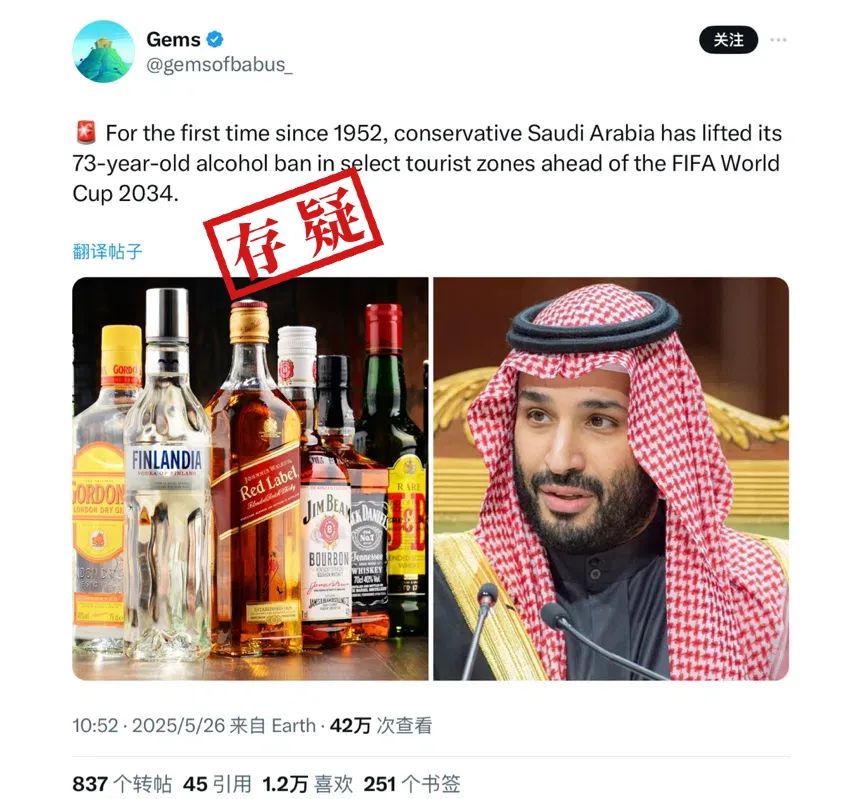Open the 837 个转帖 reposts list
The height and width of the screenshot is (799, 846).
(122, 784)
